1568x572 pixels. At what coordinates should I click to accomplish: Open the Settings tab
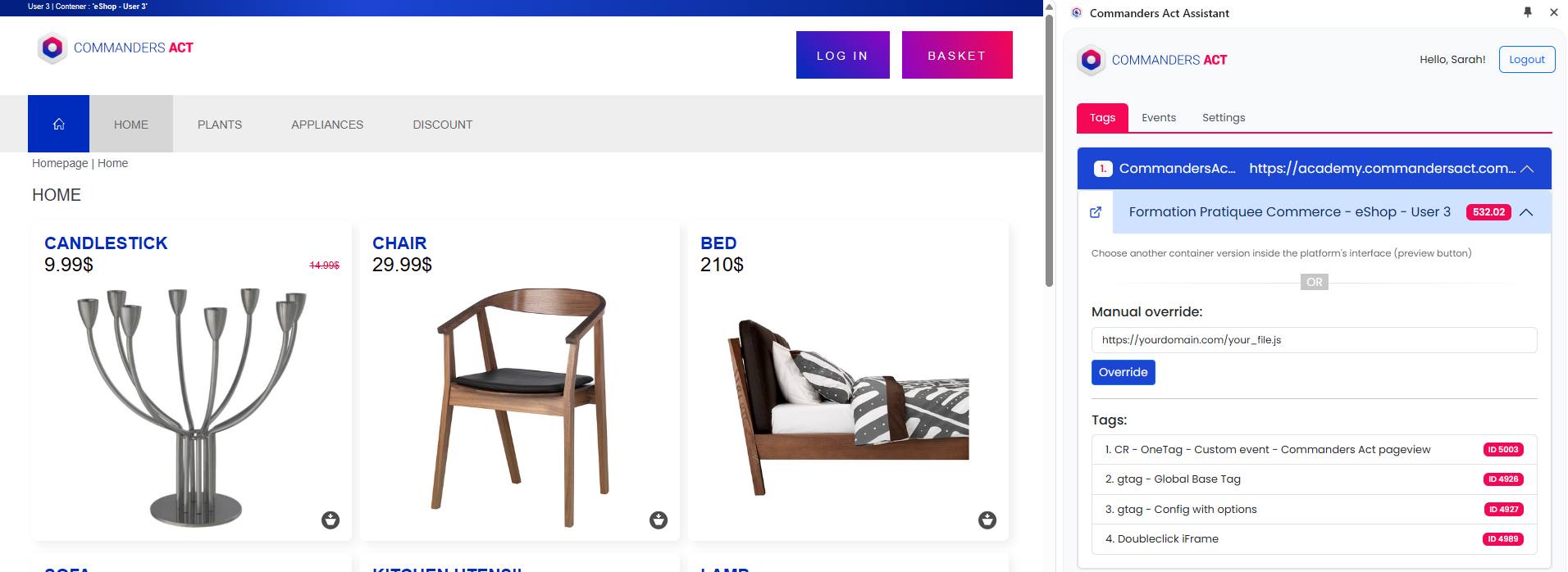1224,118
